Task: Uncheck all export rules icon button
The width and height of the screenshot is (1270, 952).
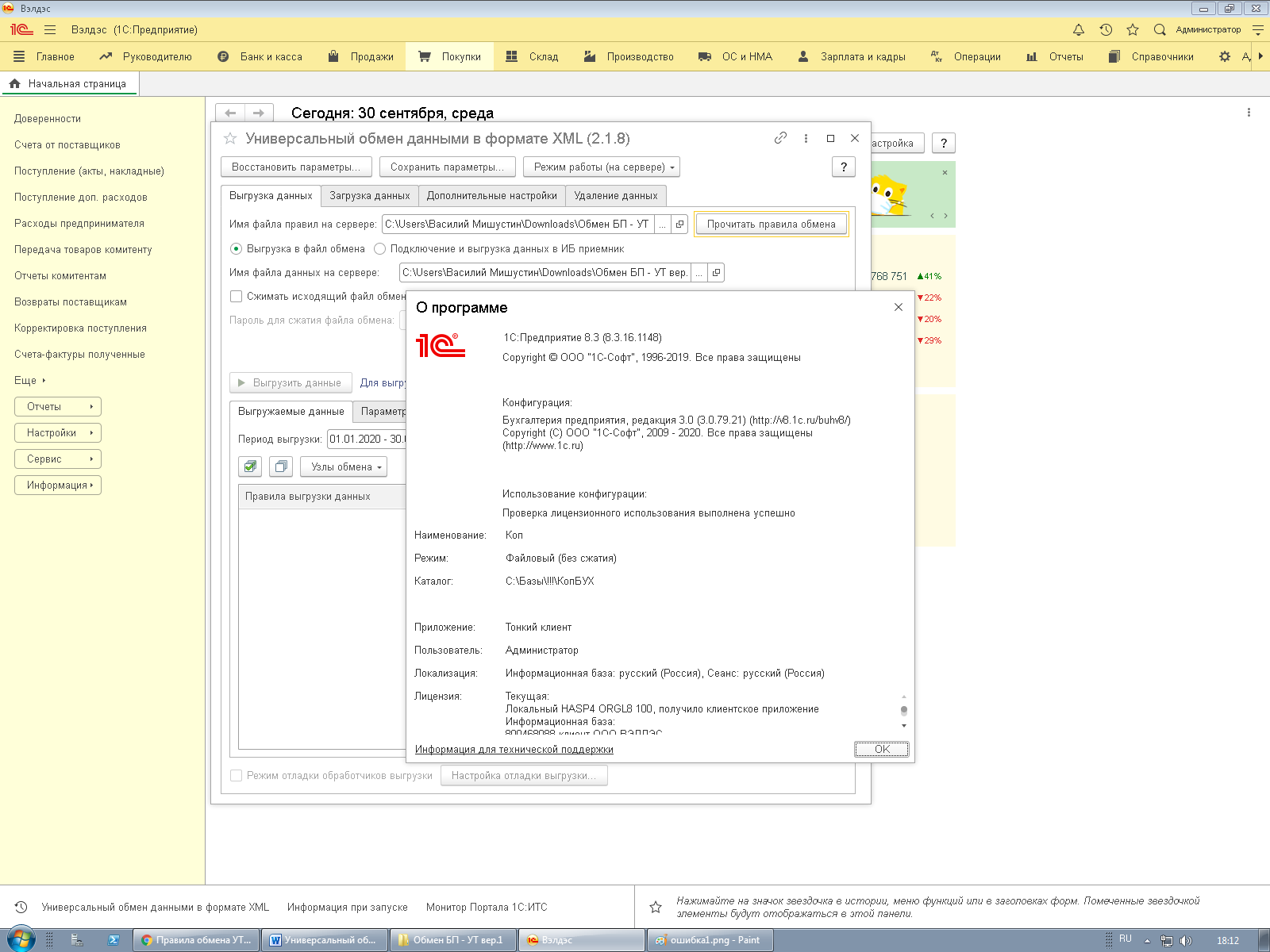Action: tap(281, 466)
